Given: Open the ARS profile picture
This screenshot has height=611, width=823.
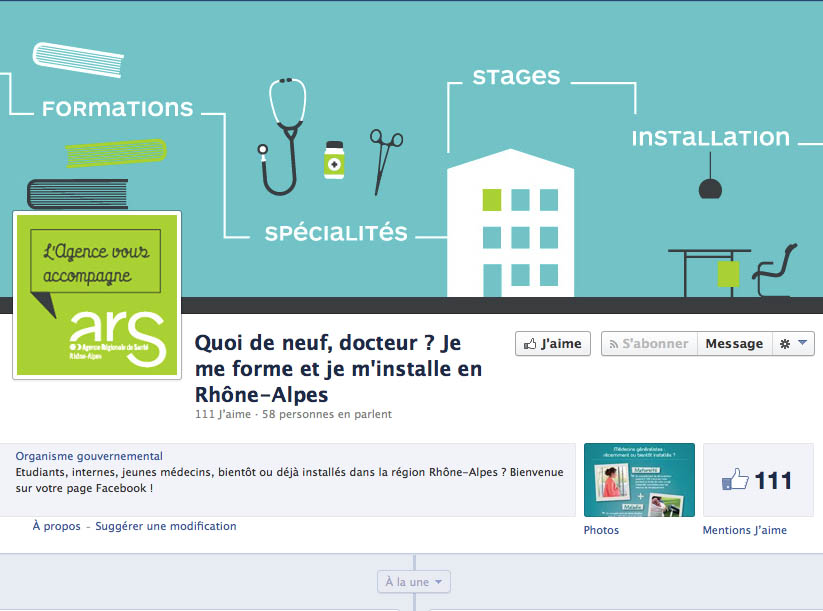Looking at the screenshot, I should click(96, 295).
